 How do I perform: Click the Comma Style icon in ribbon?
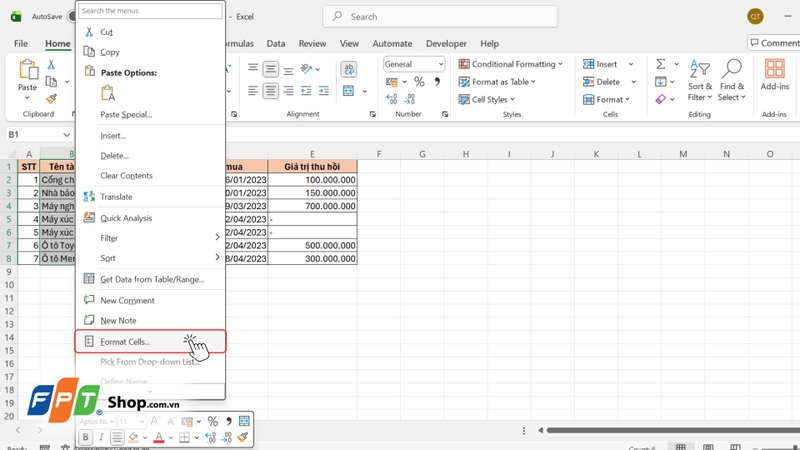click(x=437, y=82)
